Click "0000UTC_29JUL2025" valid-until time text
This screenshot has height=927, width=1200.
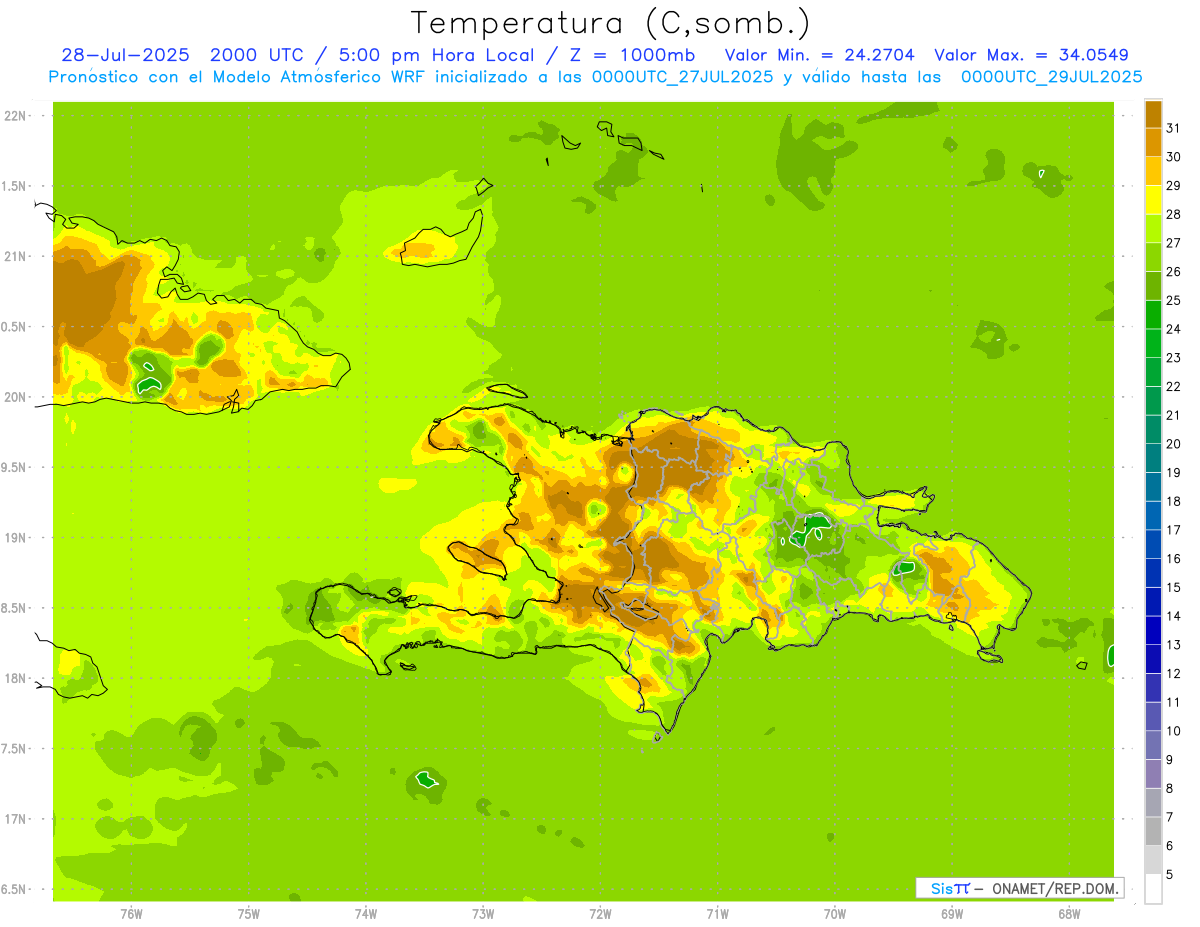pos(1052,77)
